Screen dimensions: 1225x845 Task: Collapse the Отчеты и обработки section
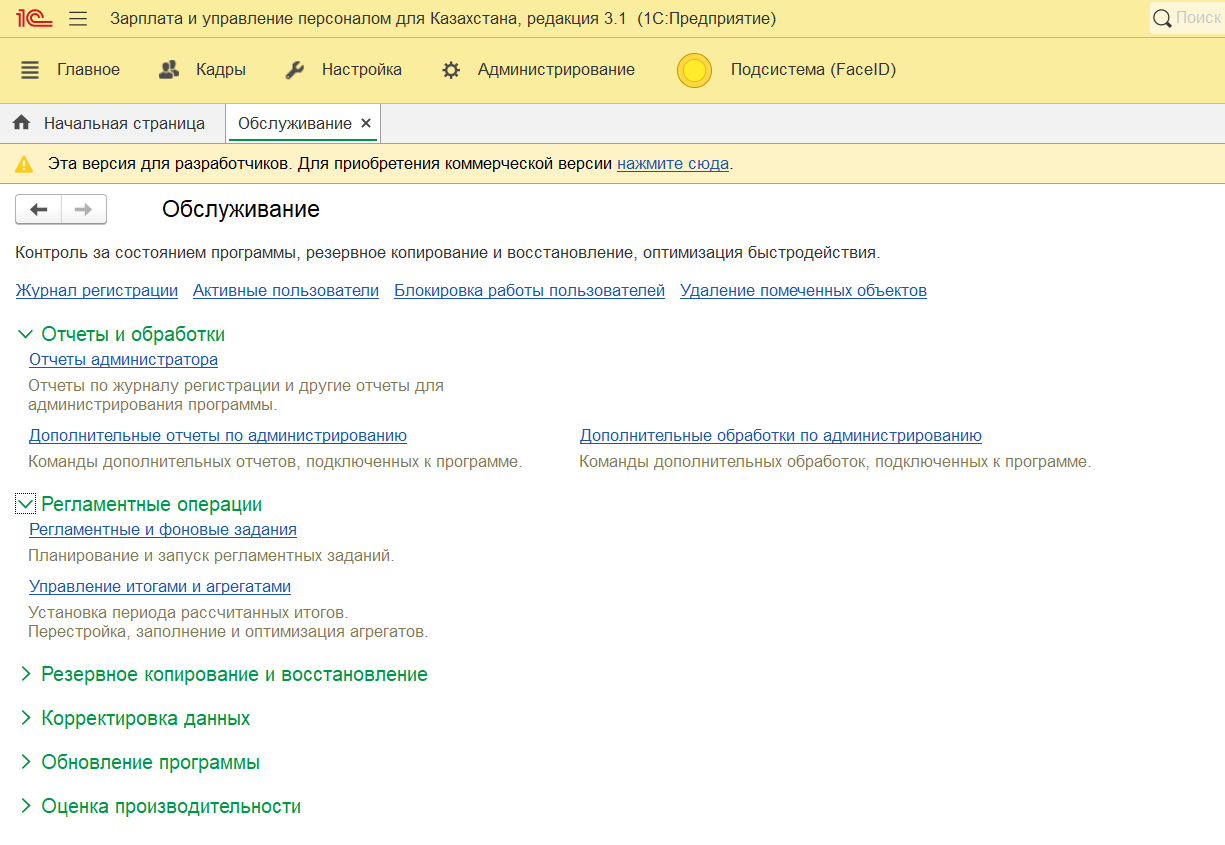tap(25, 335)
